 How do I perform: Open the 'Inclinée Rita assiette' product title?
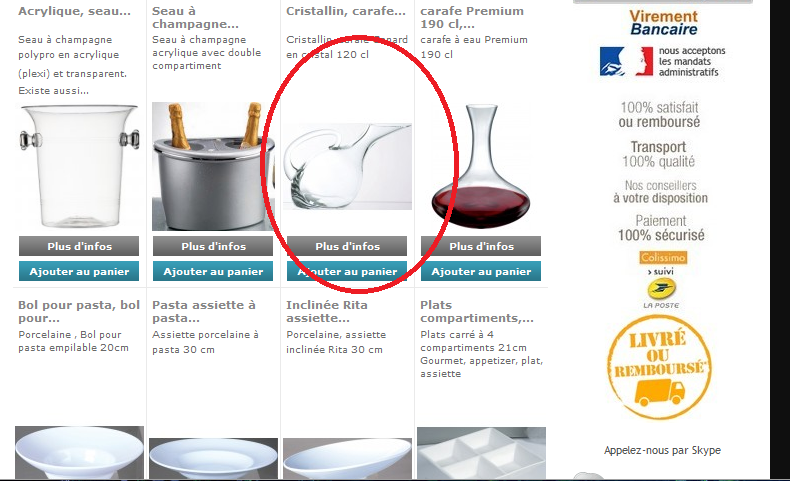[x=327, y=311]
